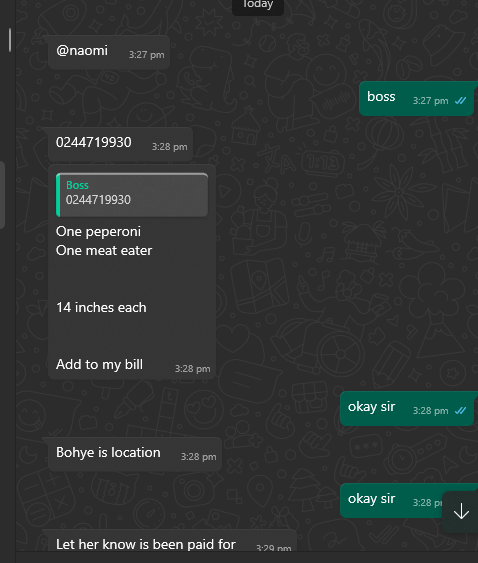Click the scroll-to-bottom arrow button

[461, 511]
